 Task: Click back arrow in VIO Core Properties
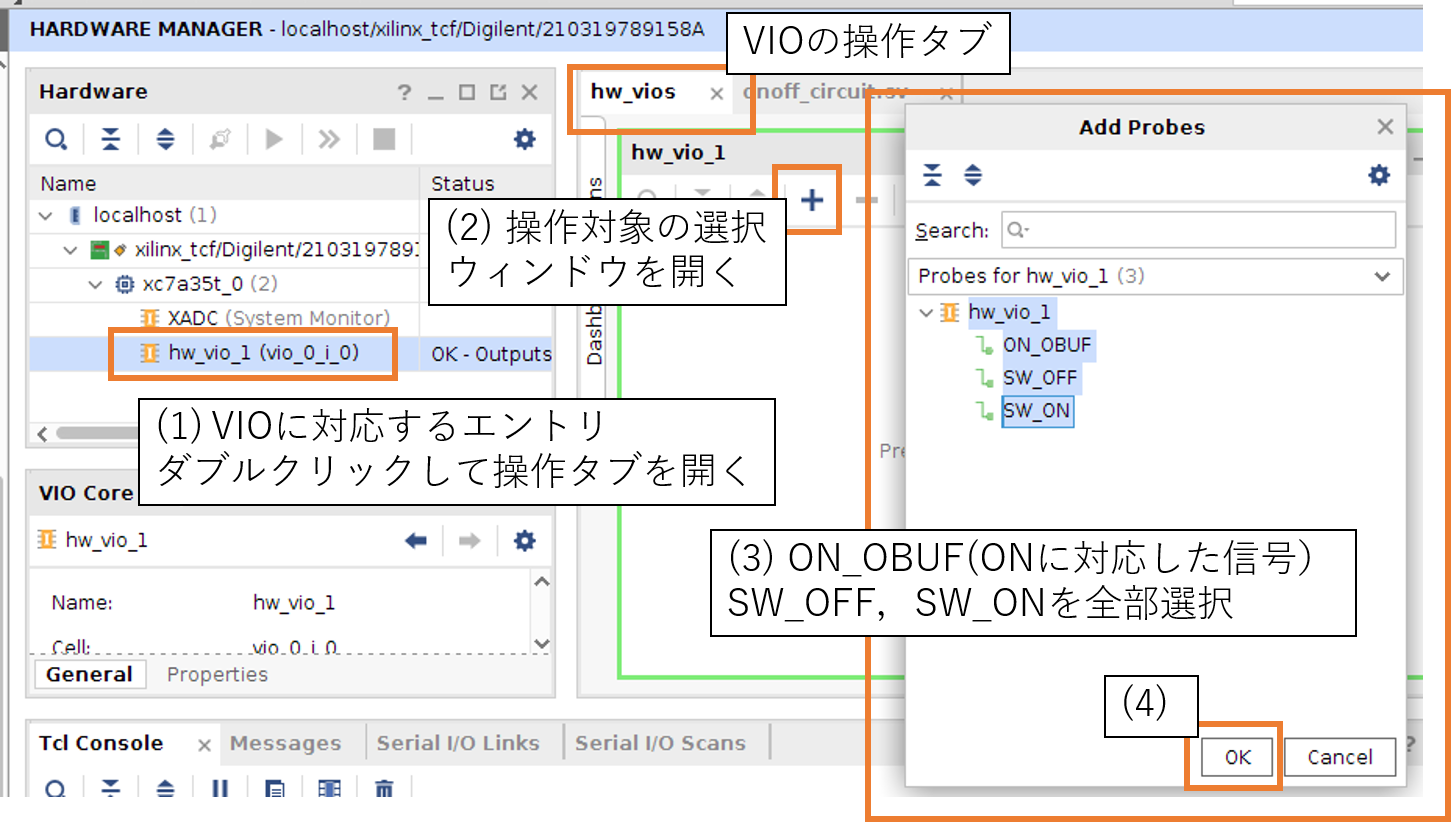[416, 541]
